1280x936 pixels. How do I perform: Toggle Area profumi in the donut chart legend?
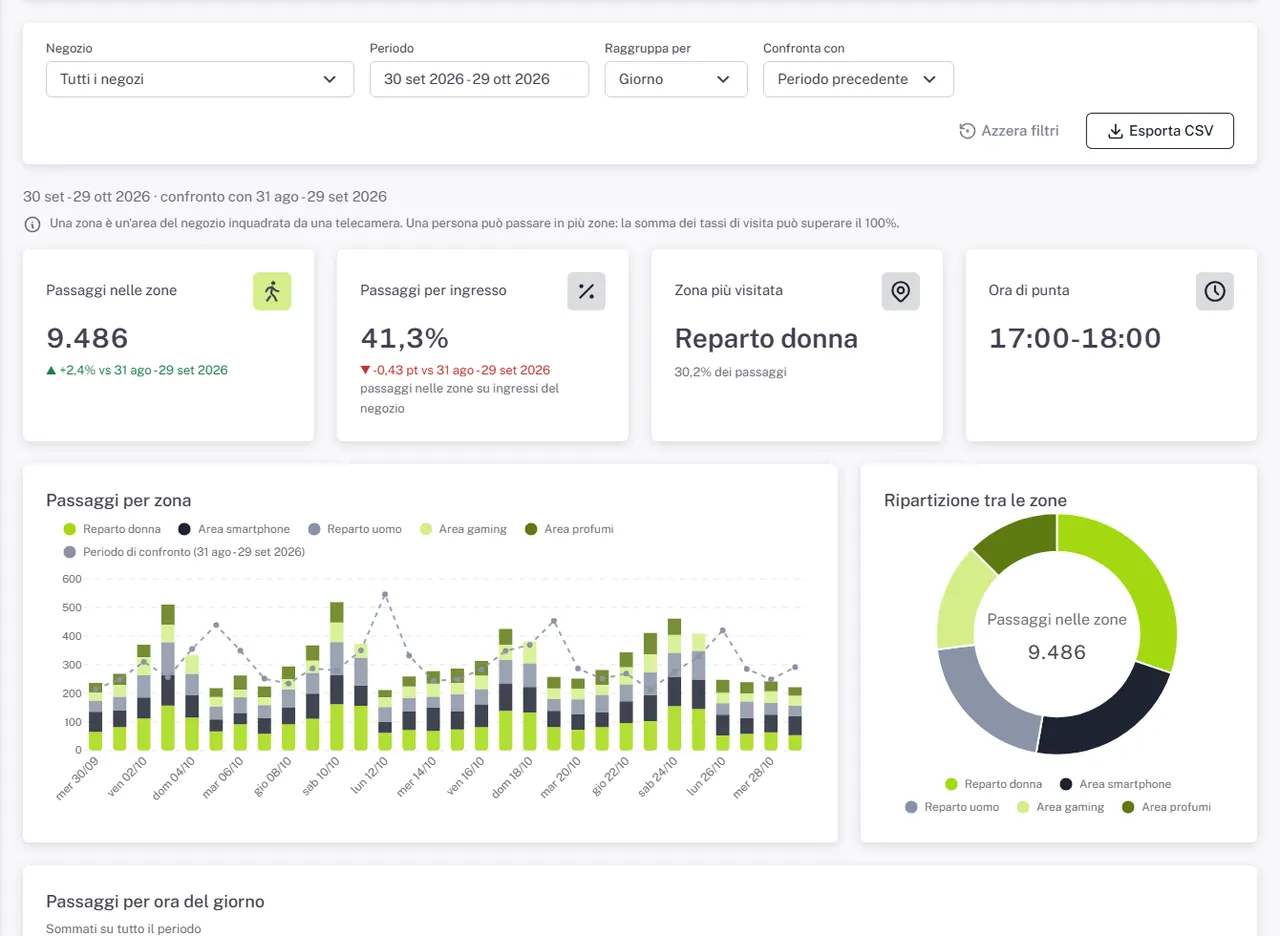(1166, 807)
